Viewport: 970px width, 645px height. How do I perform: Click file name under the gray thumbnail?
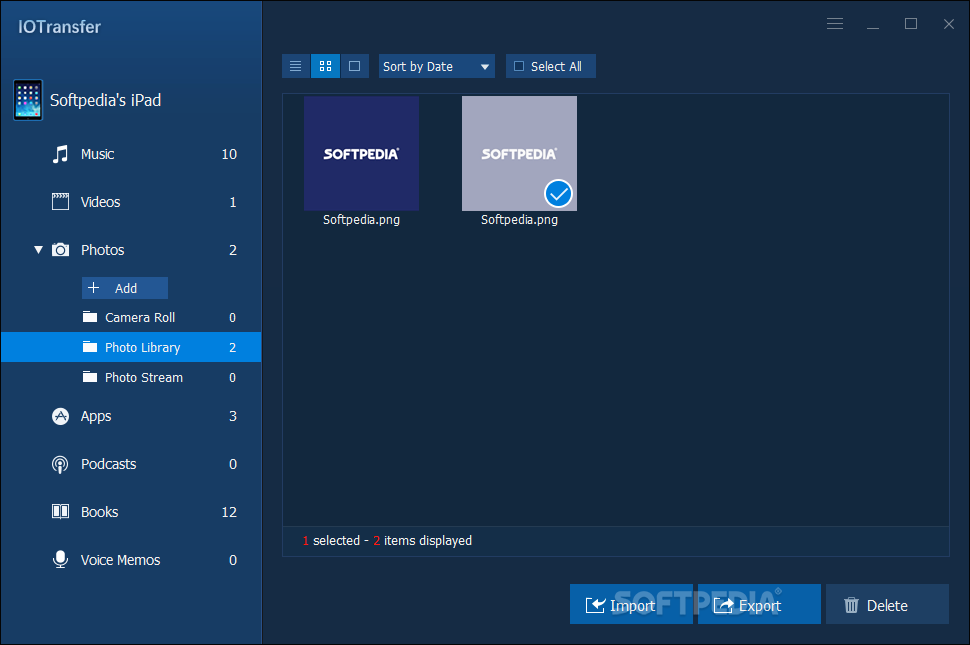point(519,220)
